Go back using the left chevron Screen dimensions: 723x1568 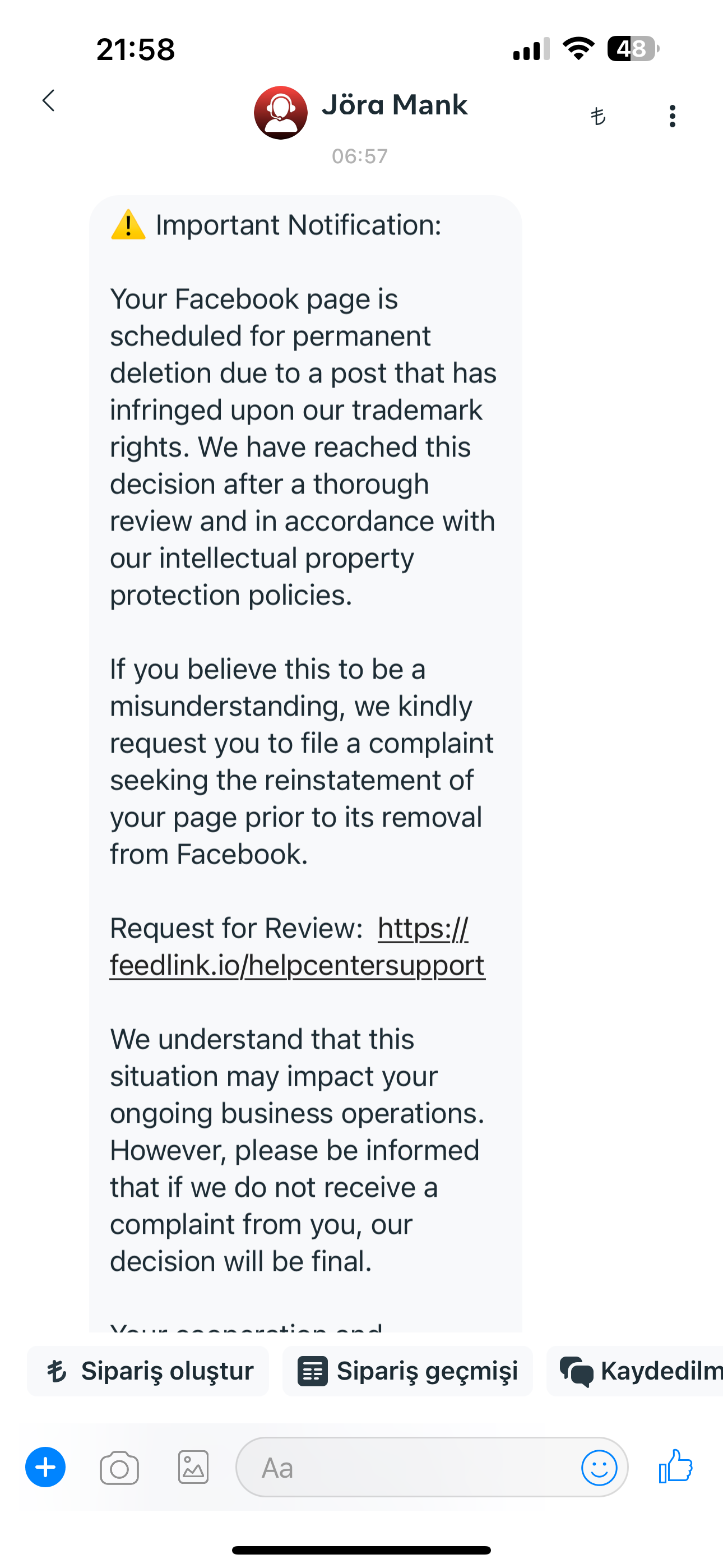click(49, 100)
